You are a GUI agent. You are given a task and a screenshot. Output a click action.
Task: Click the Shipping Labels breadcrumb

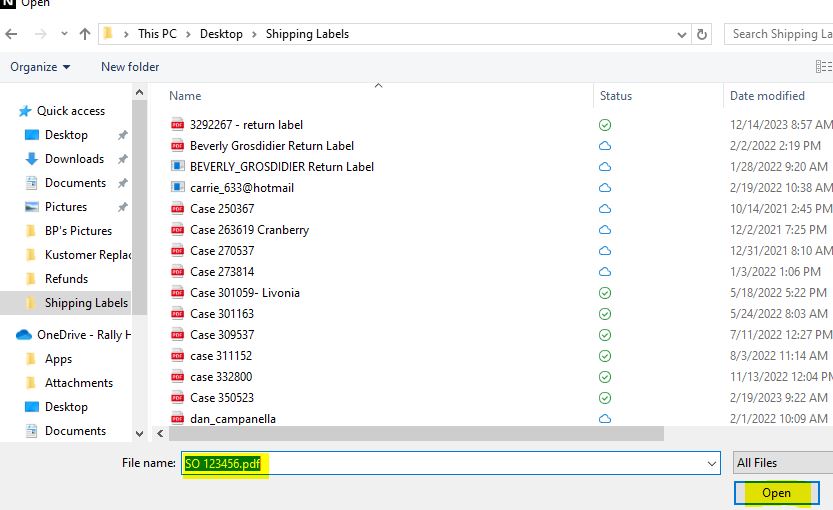307,34
